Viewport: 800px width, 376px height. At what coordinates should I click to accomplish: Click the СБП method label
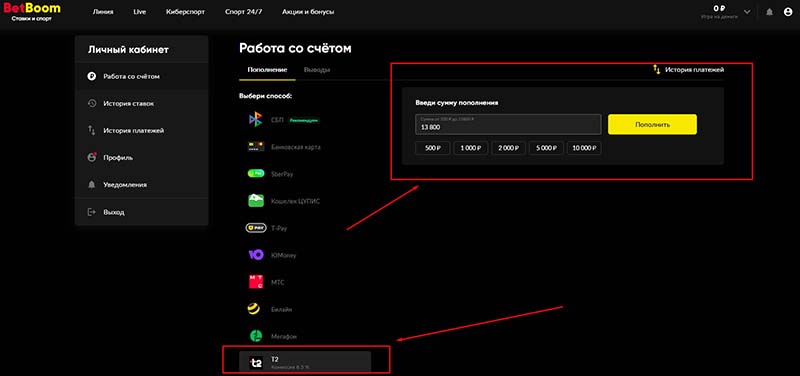[x=277, y=120]
